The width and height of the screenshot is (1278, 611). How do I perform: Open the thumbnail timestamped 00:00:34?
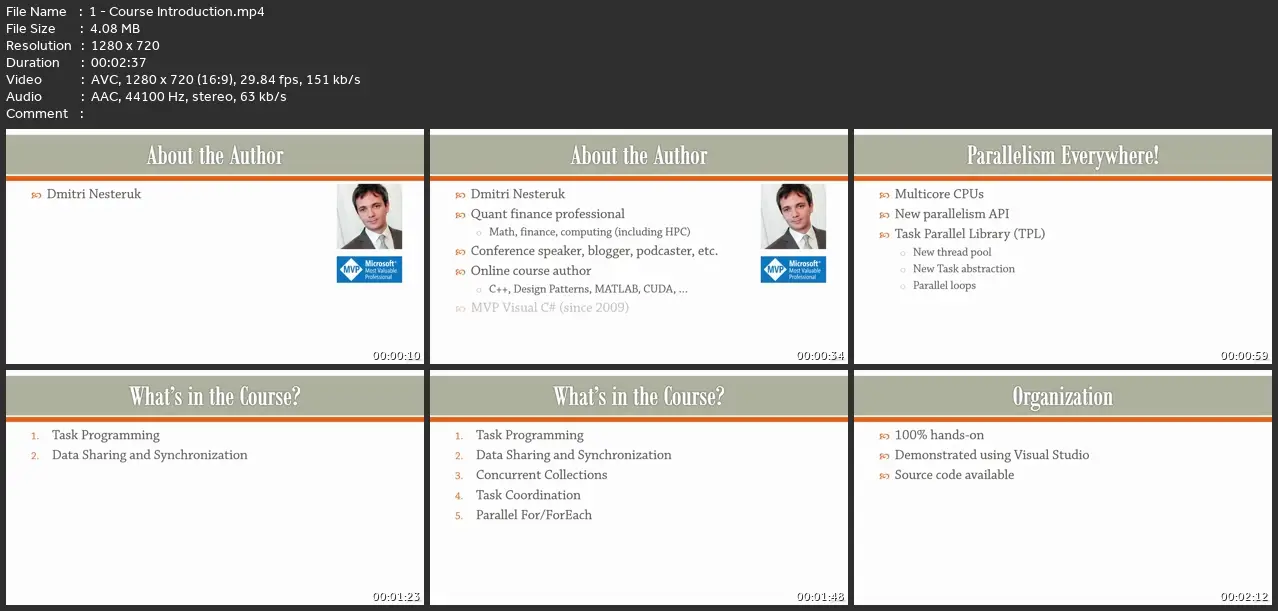(639, 247)
